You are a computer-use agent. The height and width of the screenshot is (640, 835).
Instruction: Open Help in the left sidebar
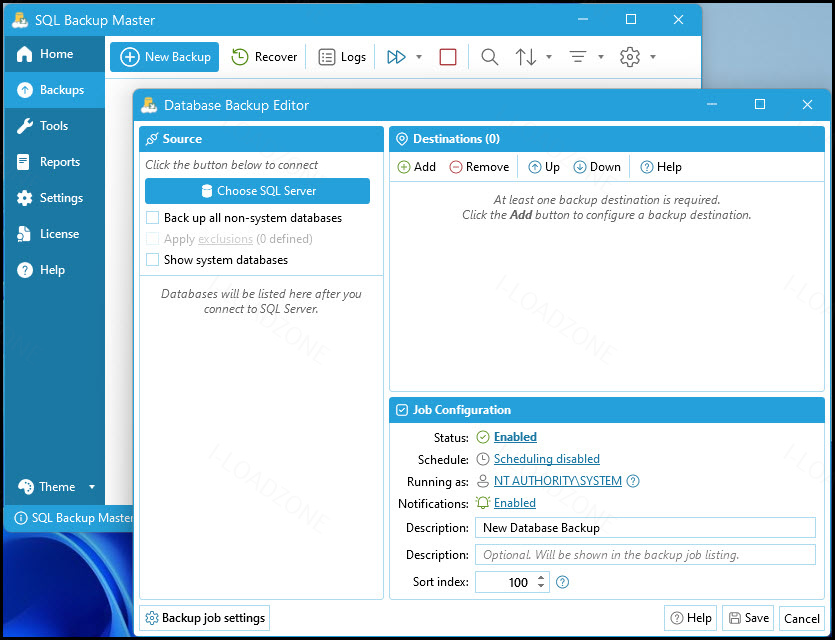coord(54,270)
